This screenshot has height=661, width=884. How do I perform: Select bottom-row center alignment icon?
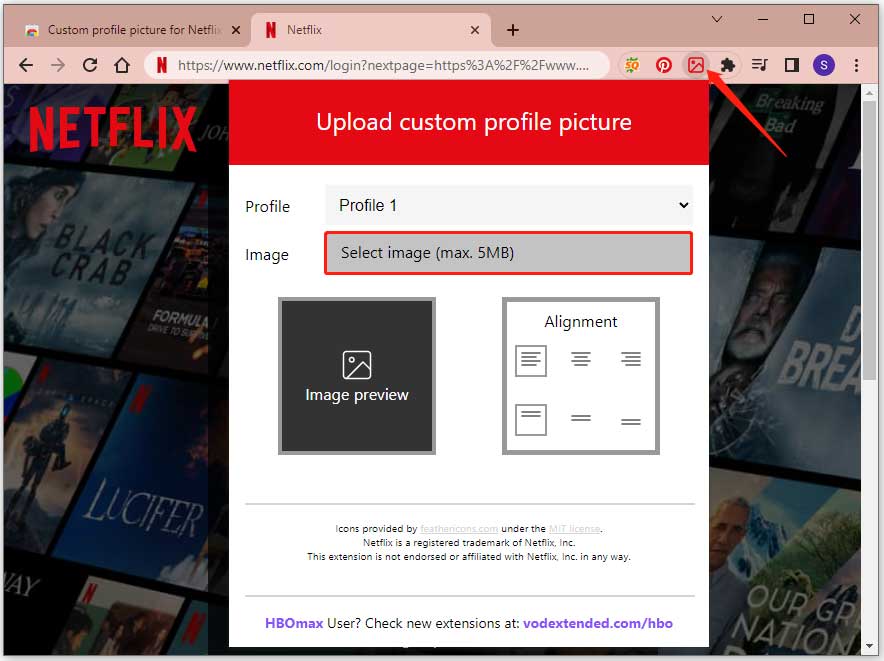[581, 418]
